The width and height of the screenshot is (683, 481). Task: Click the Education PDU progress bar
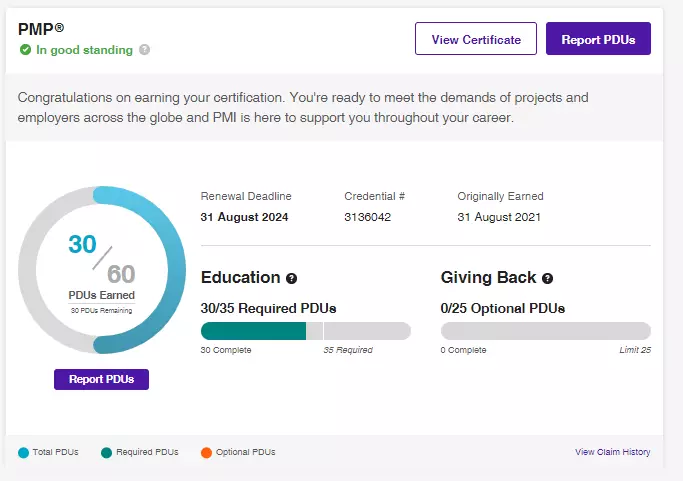click(305, 331)
